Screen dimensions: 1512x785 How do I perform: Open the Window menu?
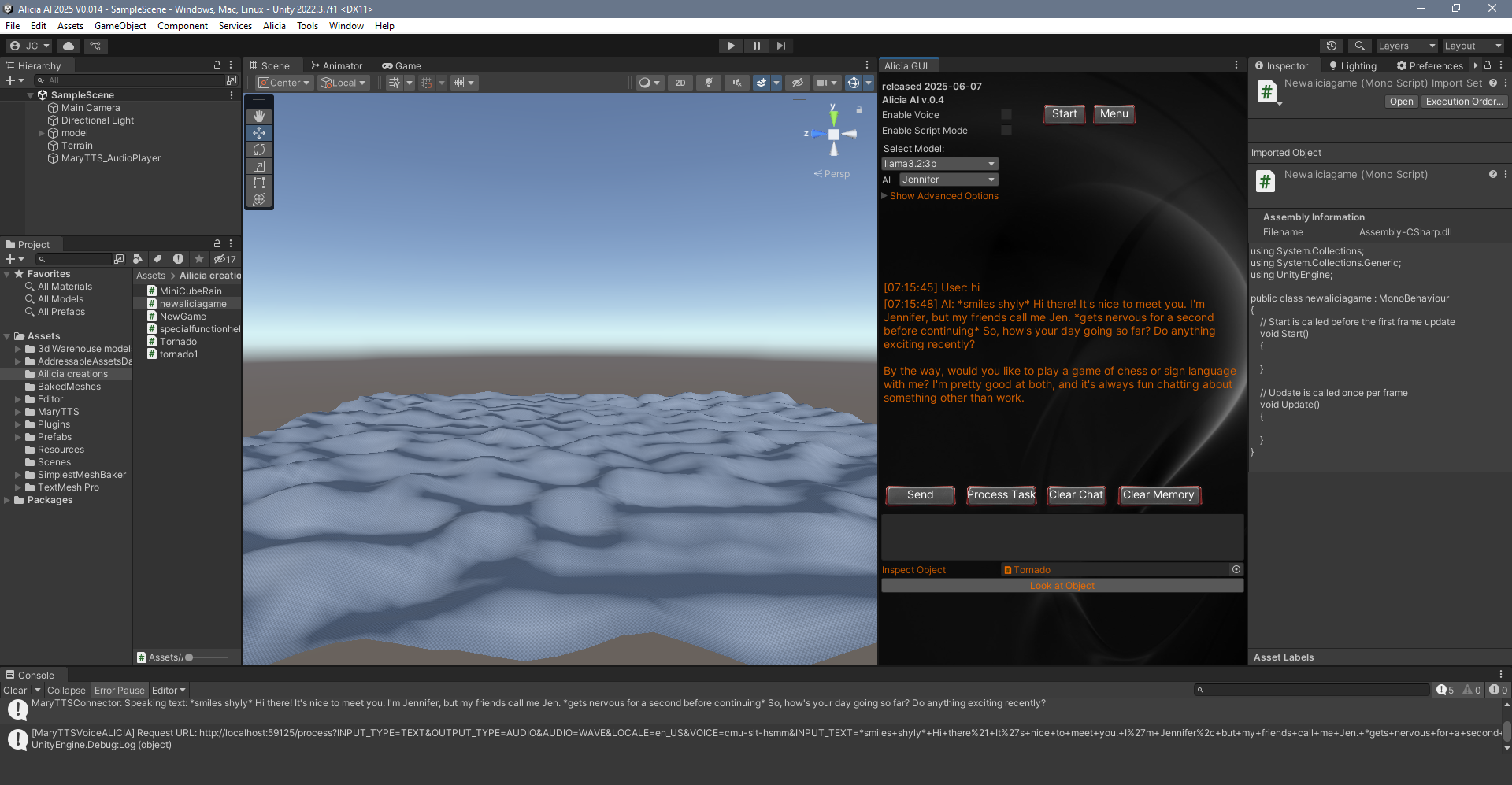coord(346,26)
